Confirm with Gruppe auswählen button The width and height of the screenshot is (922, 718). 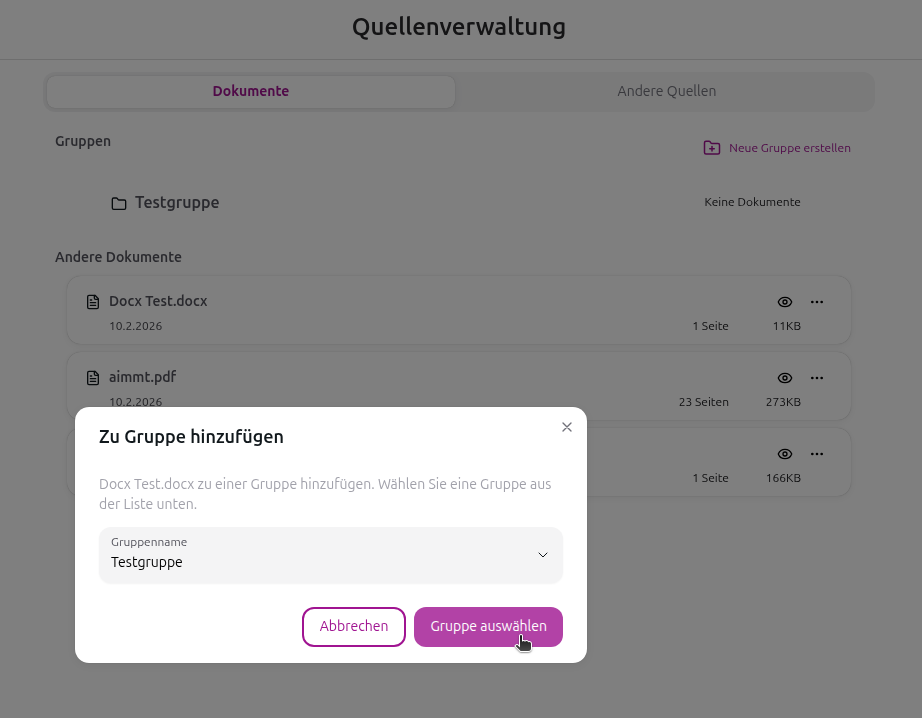coord(488,627)
